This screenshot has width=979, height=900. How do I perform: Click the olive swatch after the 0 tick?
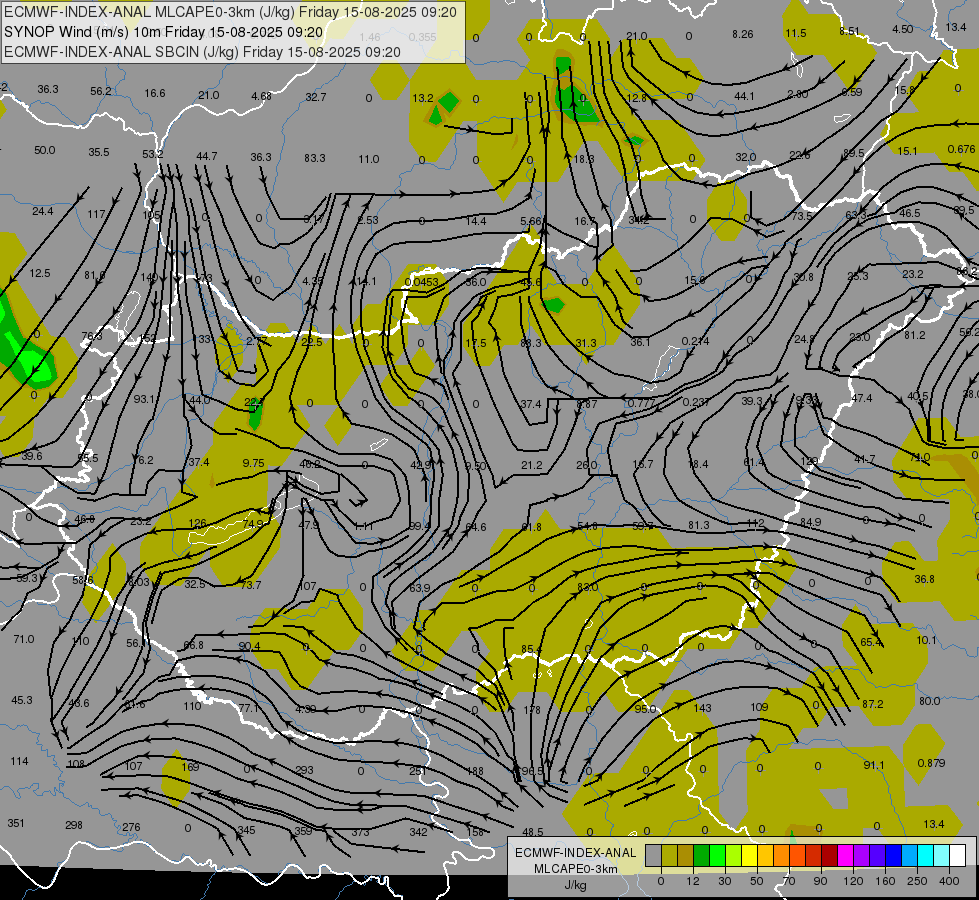pyautogui.click(x=669, y=855)
